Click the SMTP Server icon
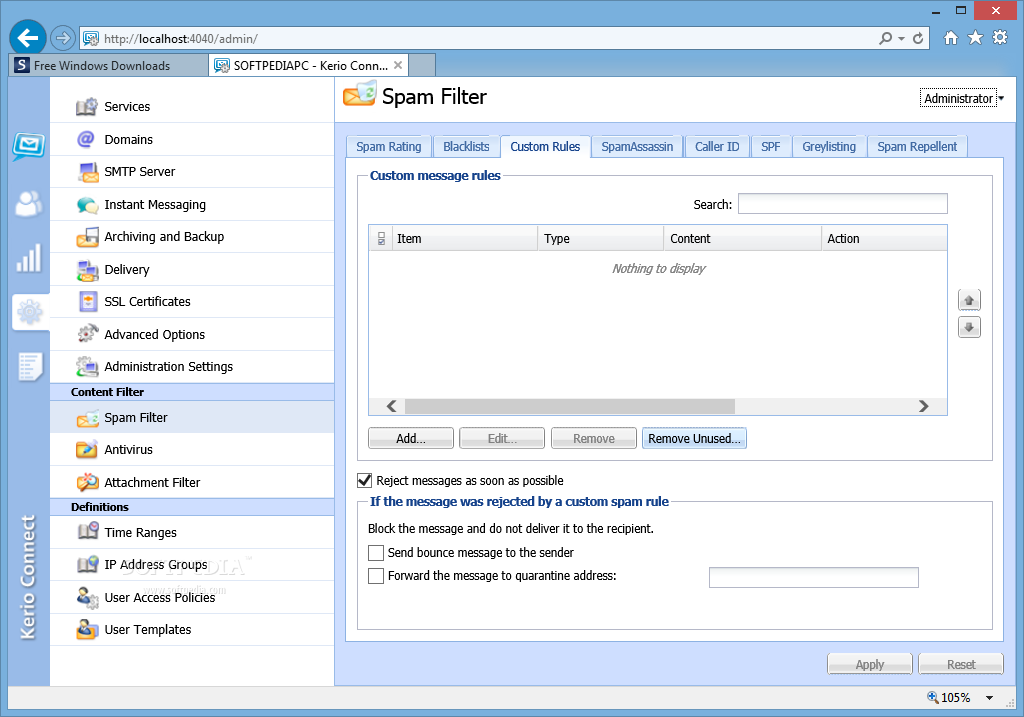This screenshot has height=717, width=1024. pyautogui.click(x=87, y=172)
